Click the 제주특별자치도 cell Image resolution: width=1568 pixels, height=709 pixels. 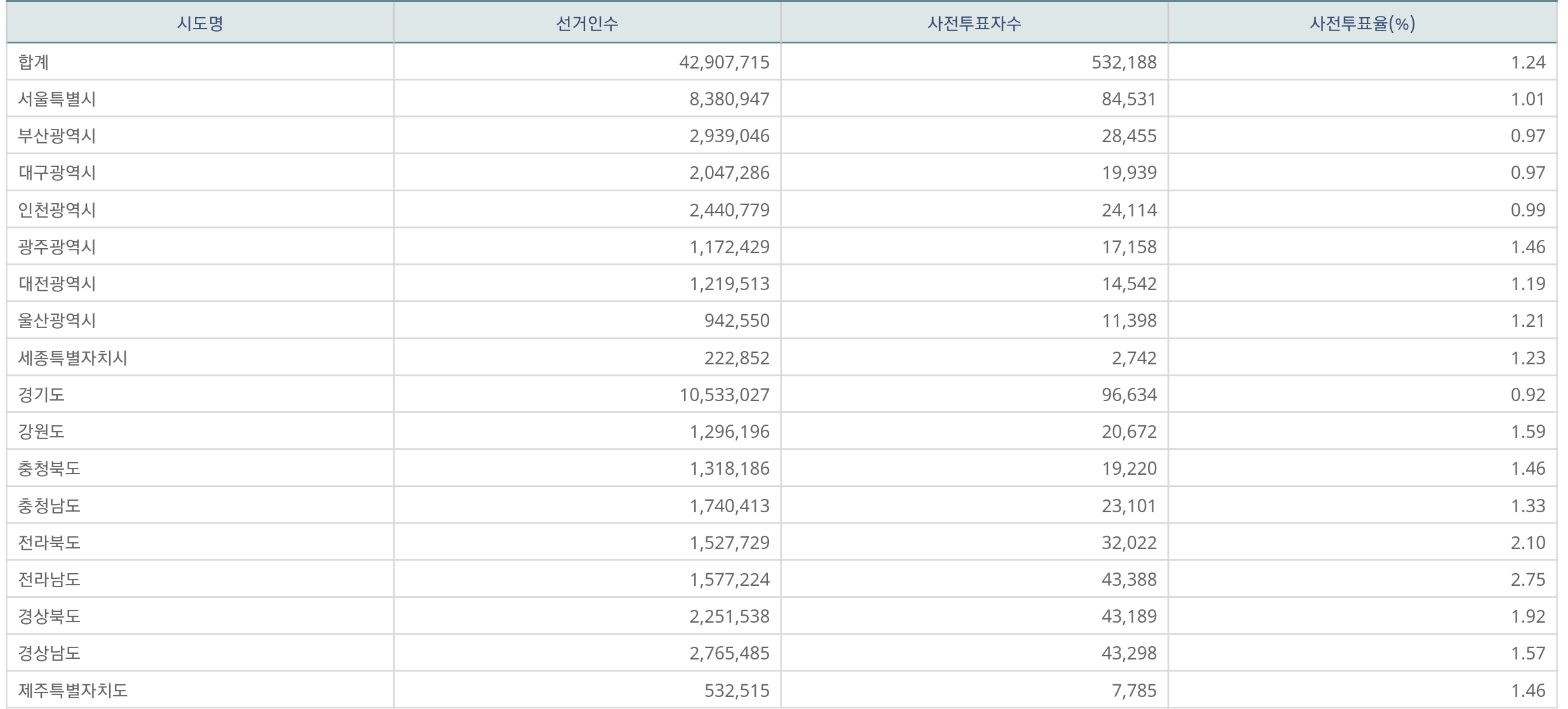[x=73, y=691]
